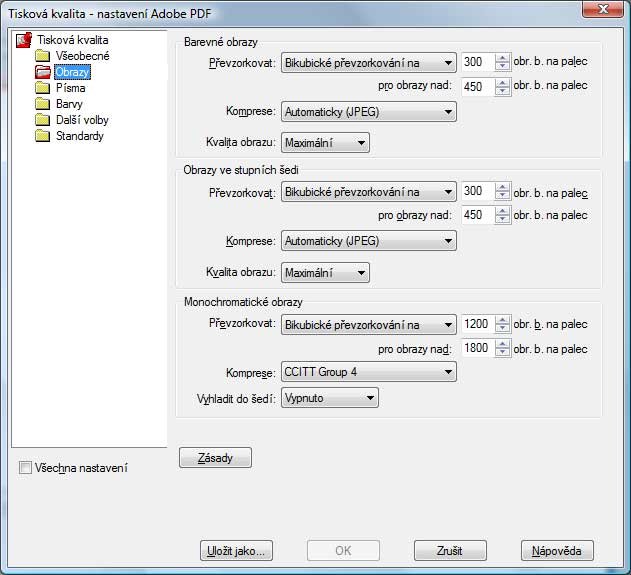Select the Obrazy folder icon

point(42,72)
